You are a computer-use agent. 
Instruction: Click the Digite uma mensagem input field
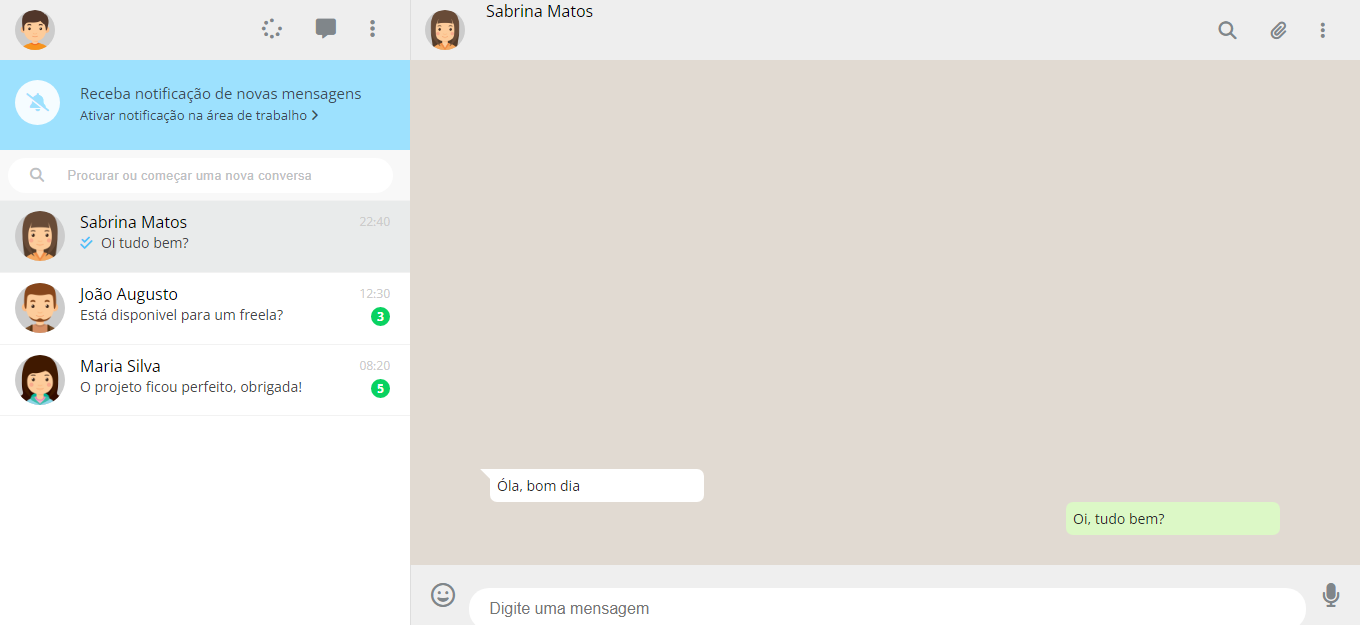pos(880,608)
